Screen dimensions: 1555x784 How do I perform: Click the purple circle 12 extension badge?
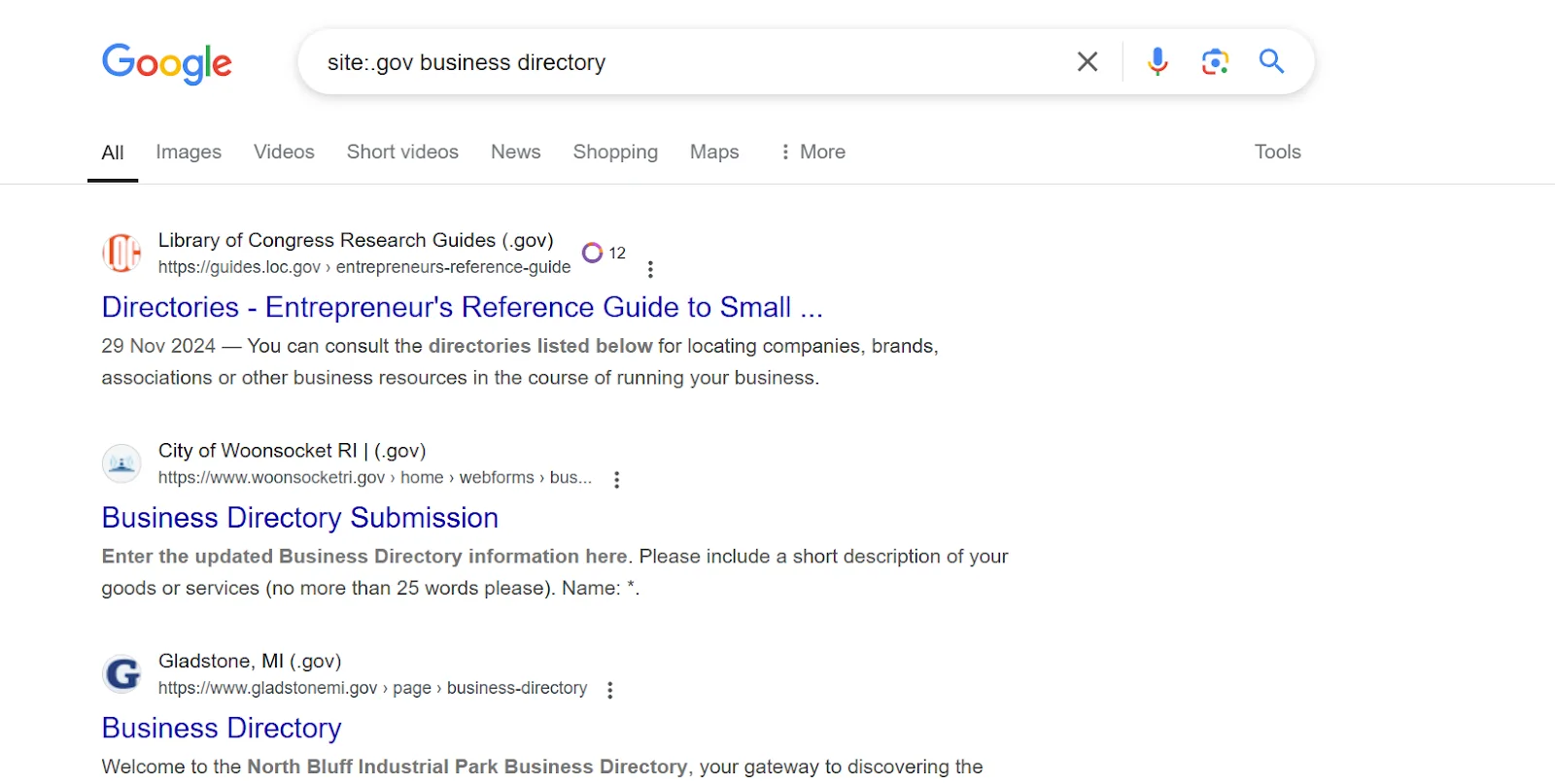[605, 253]
